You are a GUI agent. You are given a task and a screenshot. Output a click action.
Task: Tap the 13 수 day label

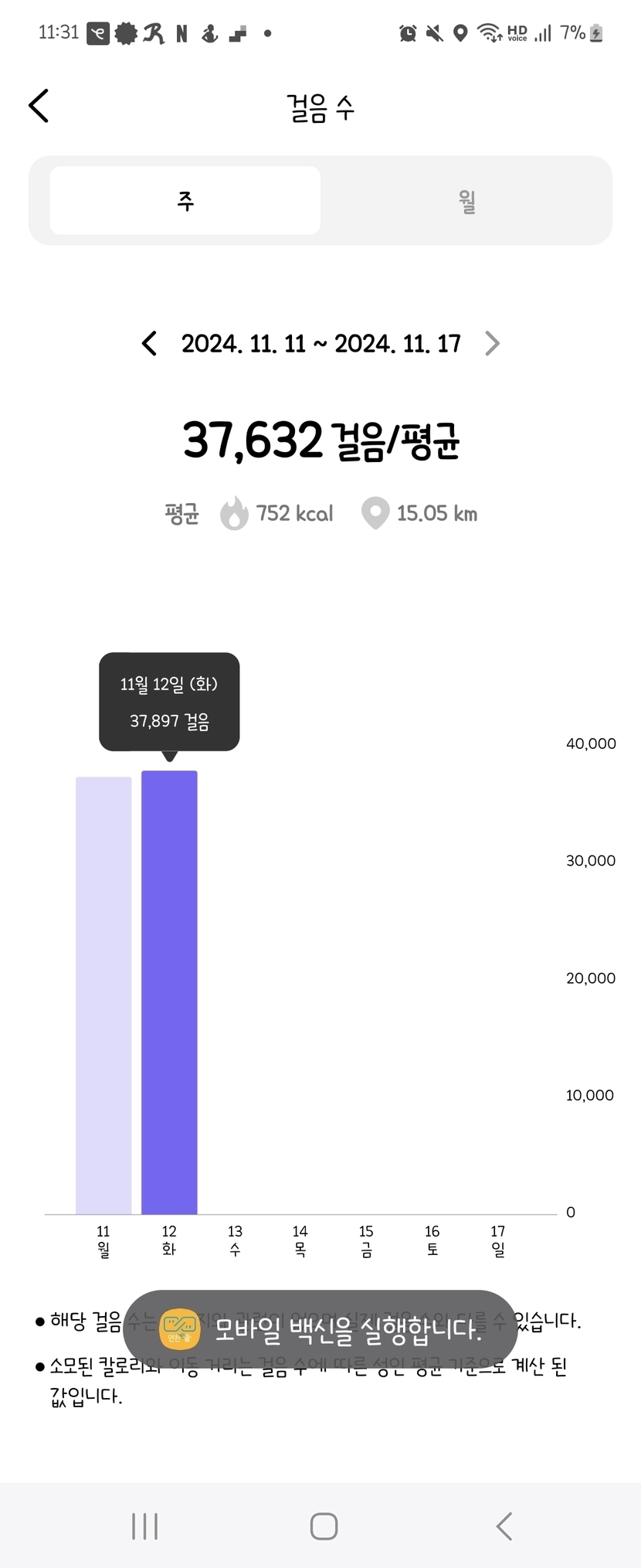click(x=235, y=1240)
